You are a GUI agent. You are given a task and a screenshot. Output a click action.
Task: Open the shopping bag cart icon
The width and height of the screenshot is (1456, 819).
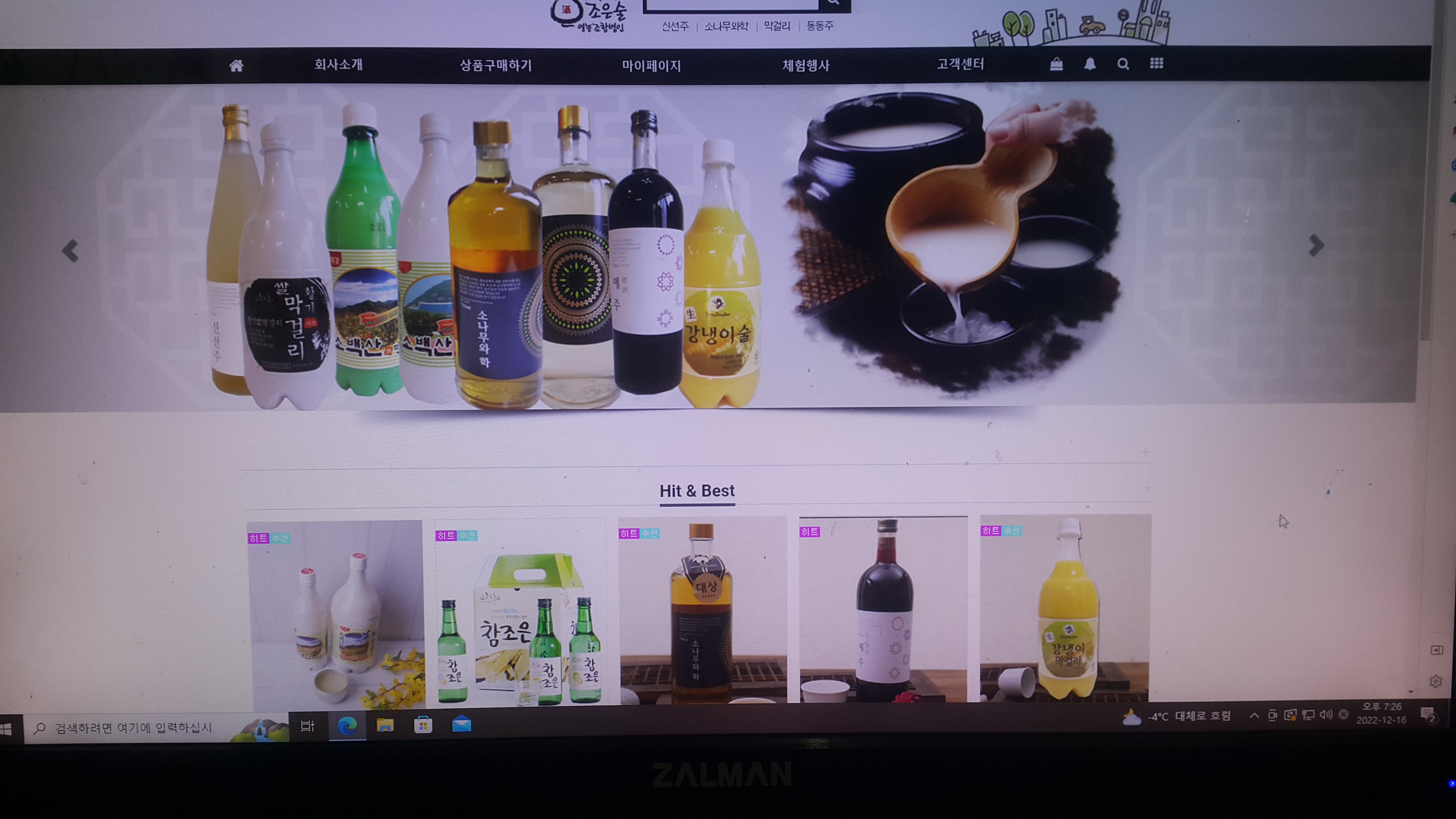(x=1056, y=64)
